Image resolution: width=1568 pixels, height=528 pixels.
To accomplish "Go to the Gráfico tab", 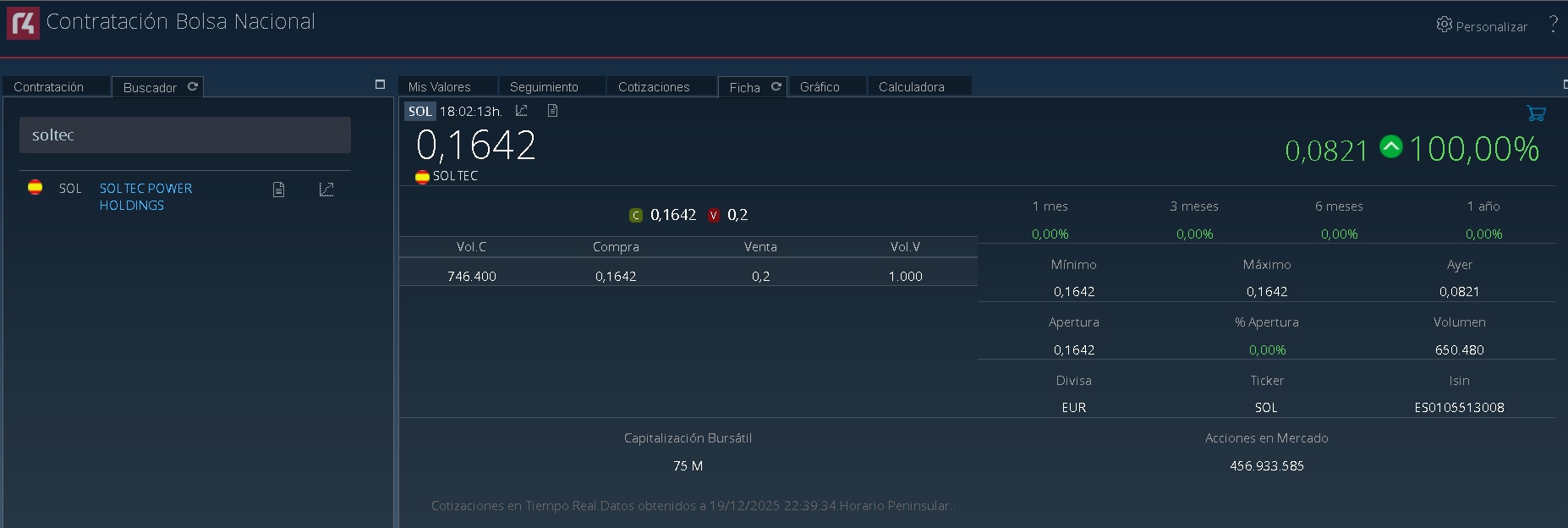I will pyautogui.click(x=820, y=87).
